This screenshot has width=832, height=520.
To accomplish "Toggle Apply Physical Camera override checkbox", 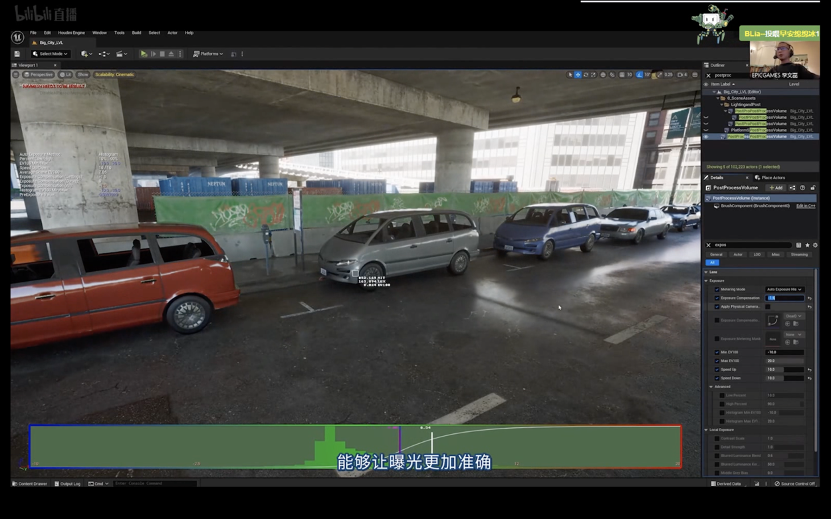I will tap(717, 307).
